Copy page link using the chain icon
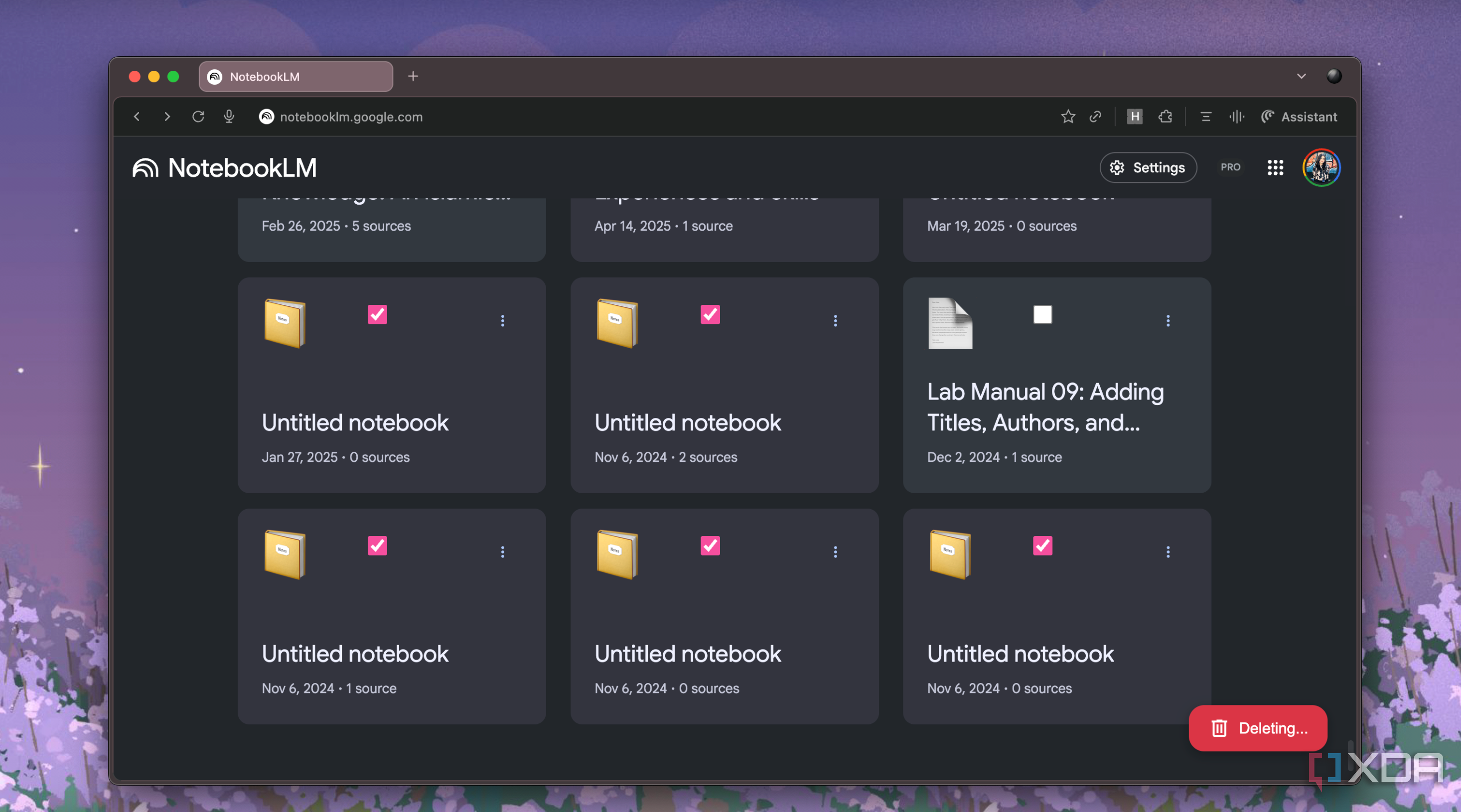Screen dimensions: 1461x812 click(x=1096, y=117)
